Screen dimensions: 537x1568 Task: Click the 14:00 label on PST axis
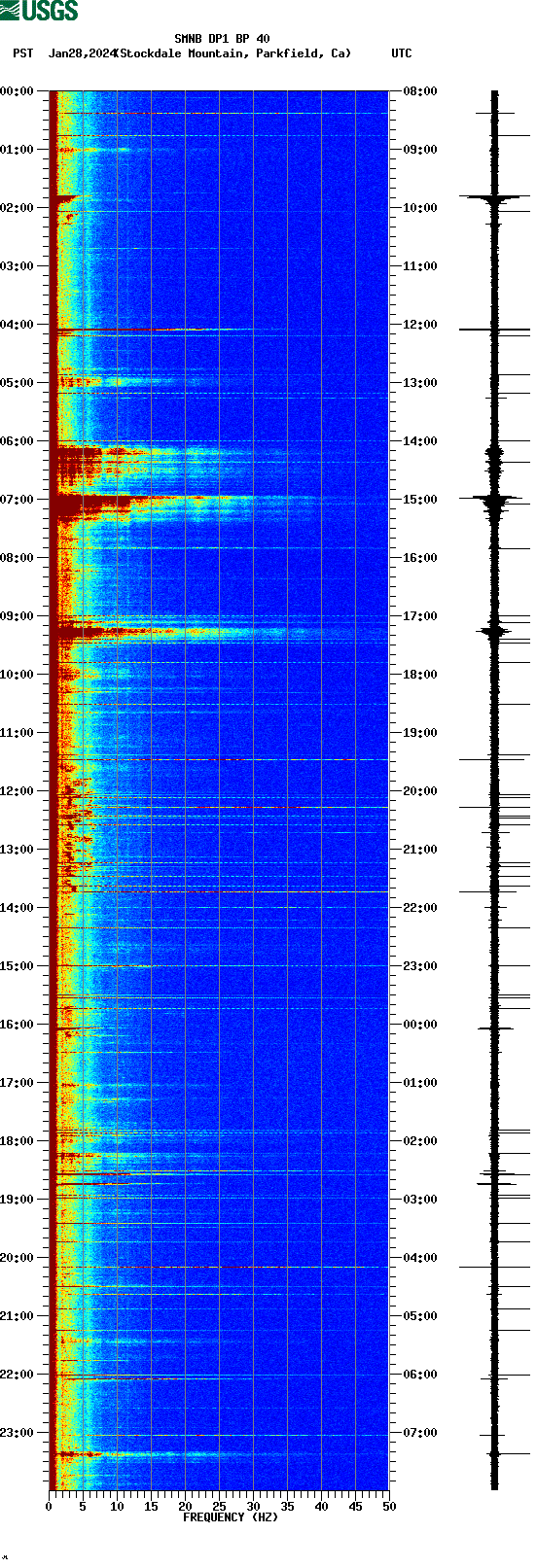[18, 908]
